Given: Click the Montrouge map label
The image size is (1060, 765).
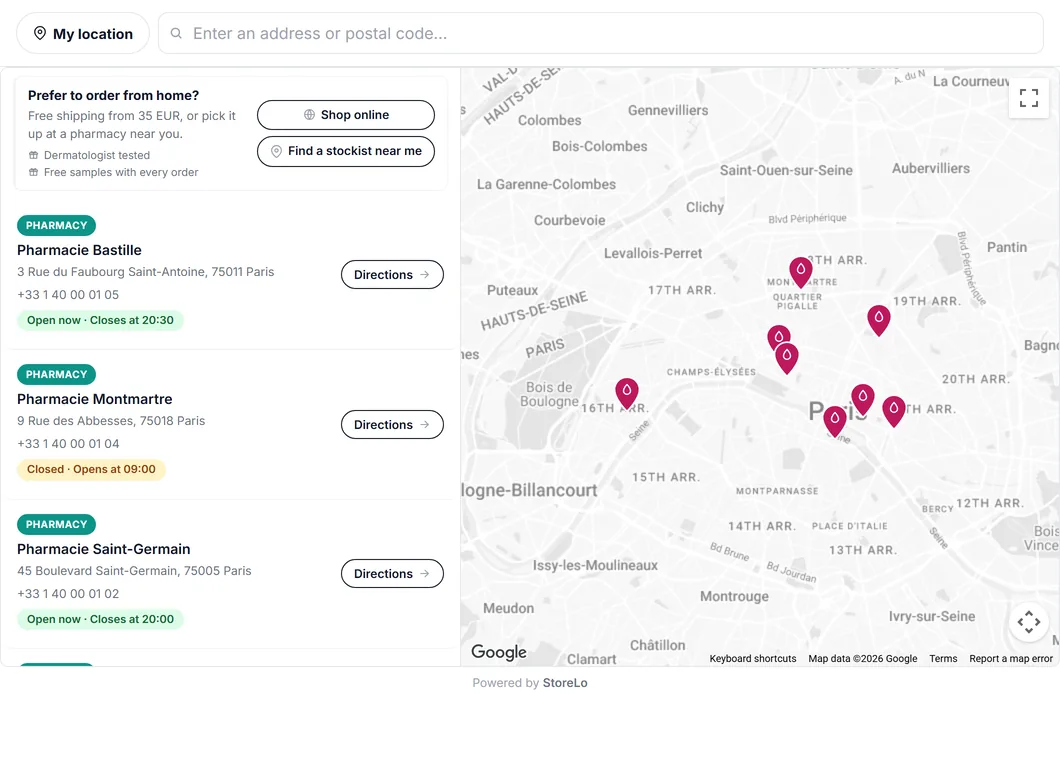Looking at the screenshot, I should pyautogui.click(x=734, y=597).
